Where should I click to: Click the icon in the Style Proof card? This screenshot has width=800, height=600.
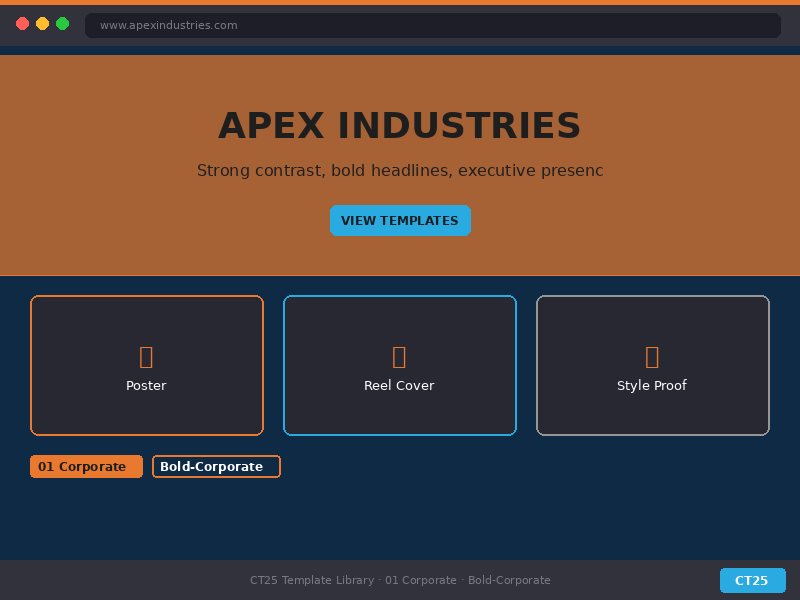(x=652, y=356)
